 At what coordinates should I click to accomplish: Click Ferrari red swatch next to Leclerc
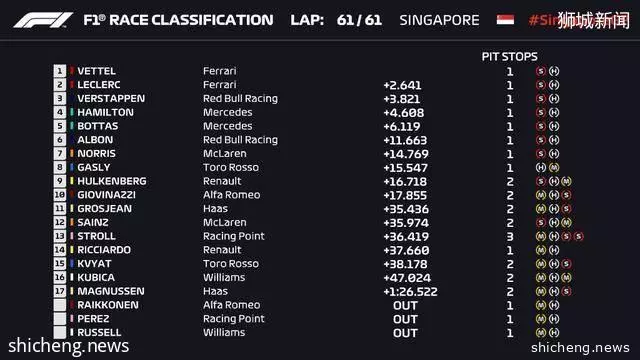coord(72,84)
